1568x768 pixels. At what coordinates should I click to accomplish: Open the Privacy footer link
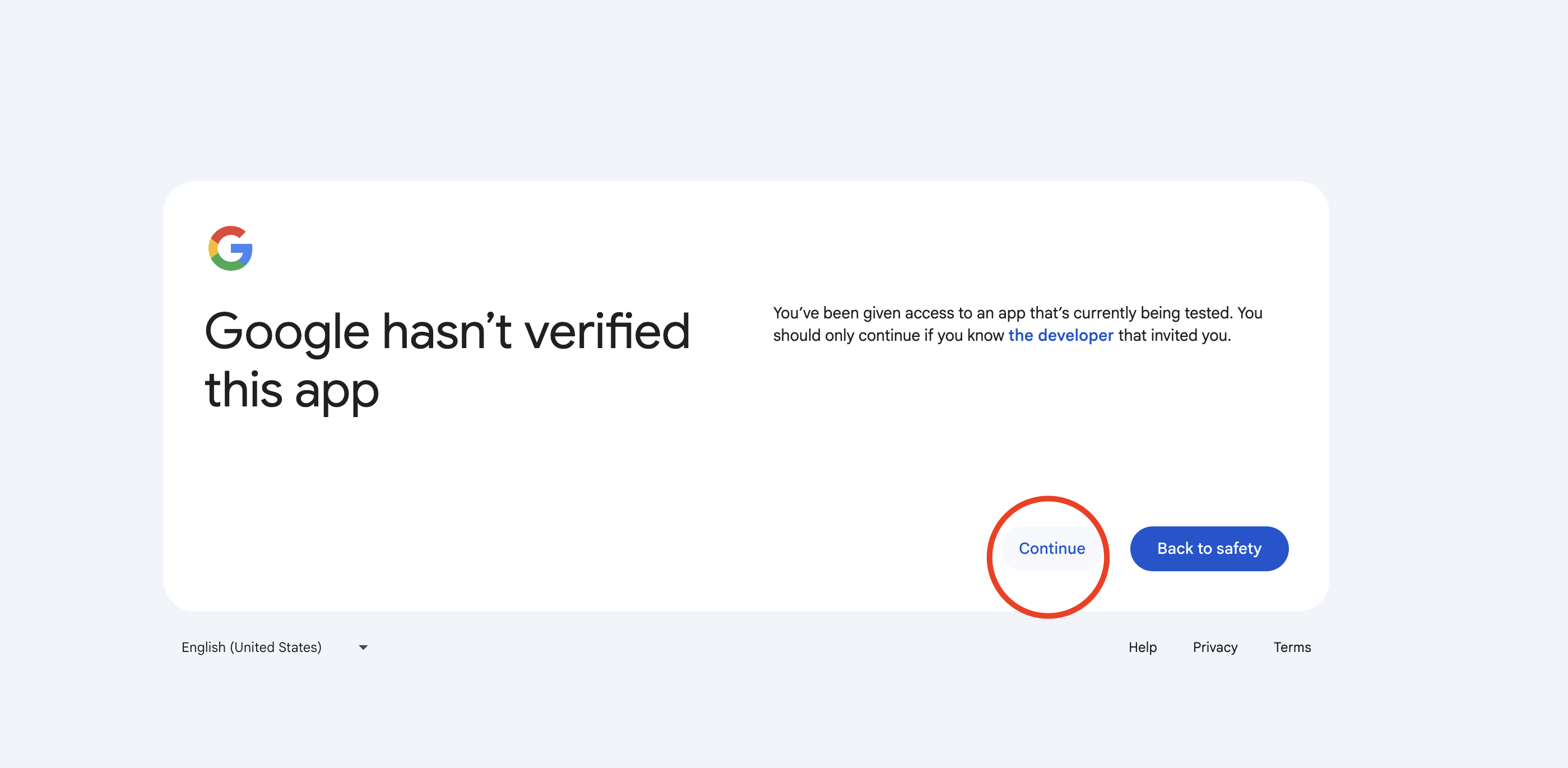pyautogui.click(x=1215, y=647)
